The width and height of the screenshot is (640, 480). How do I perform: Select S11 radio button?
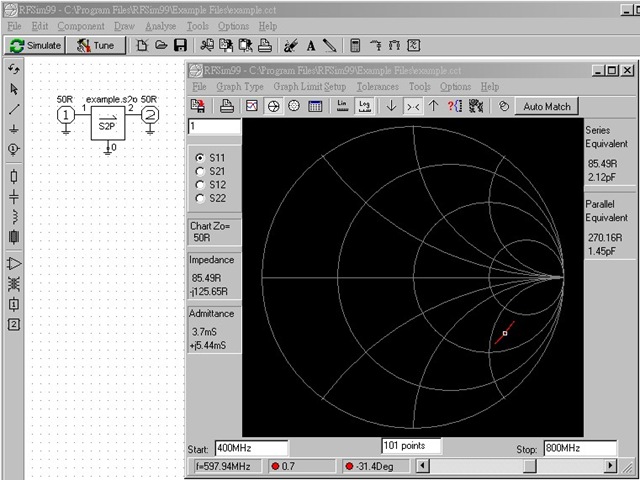pyautogui.click(x=200, y=158)
